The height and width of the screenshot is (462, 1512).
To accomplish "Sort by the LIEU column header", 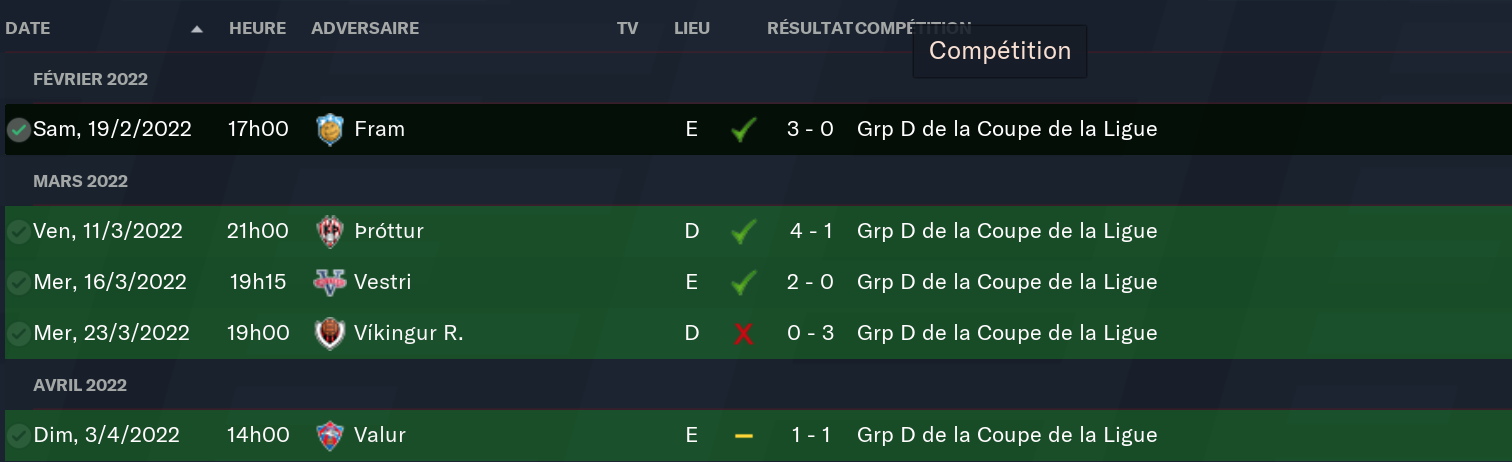I will (x=692, y=29).
